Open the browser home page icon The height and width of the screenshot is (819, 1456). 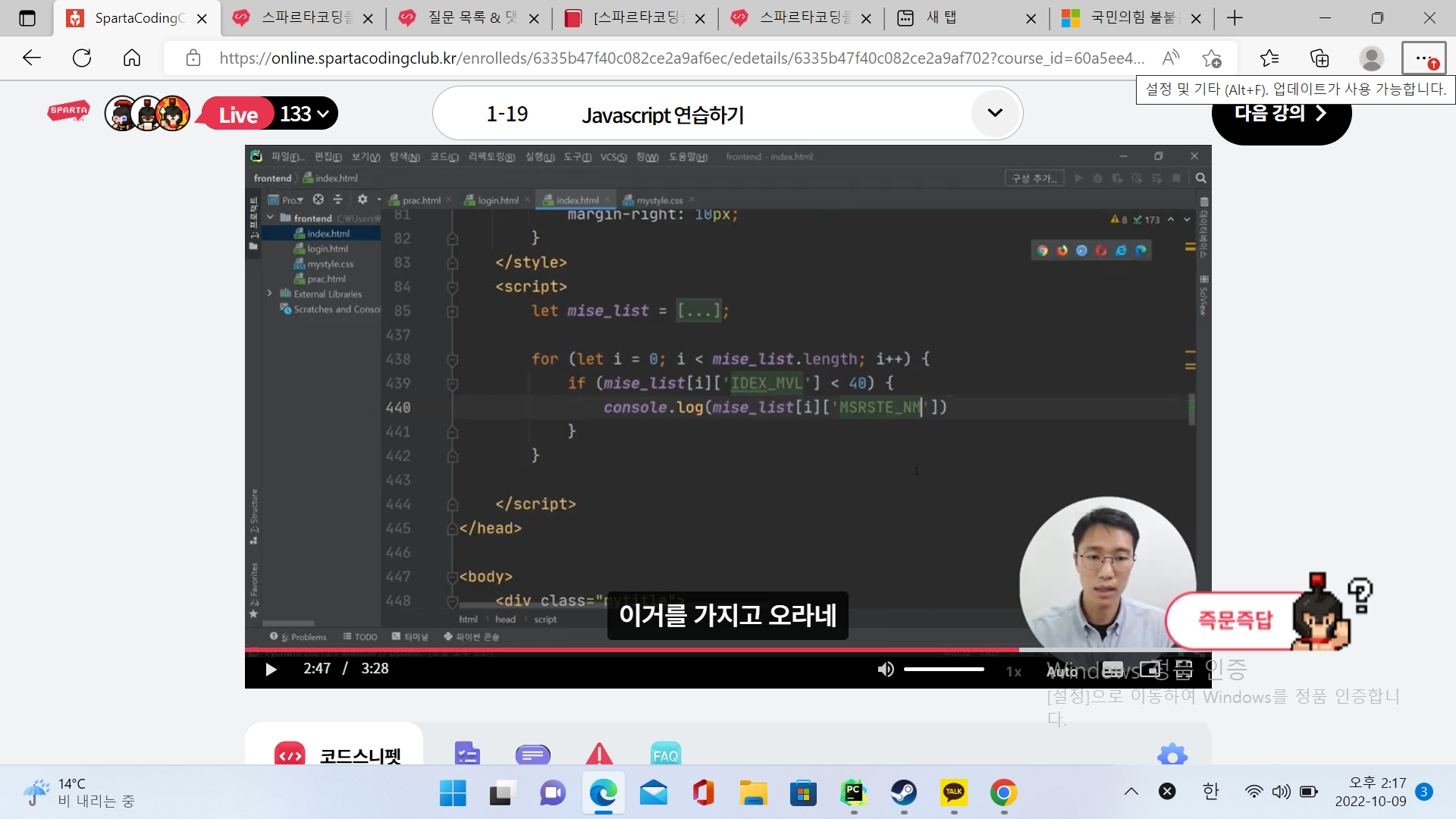(132, 58)
